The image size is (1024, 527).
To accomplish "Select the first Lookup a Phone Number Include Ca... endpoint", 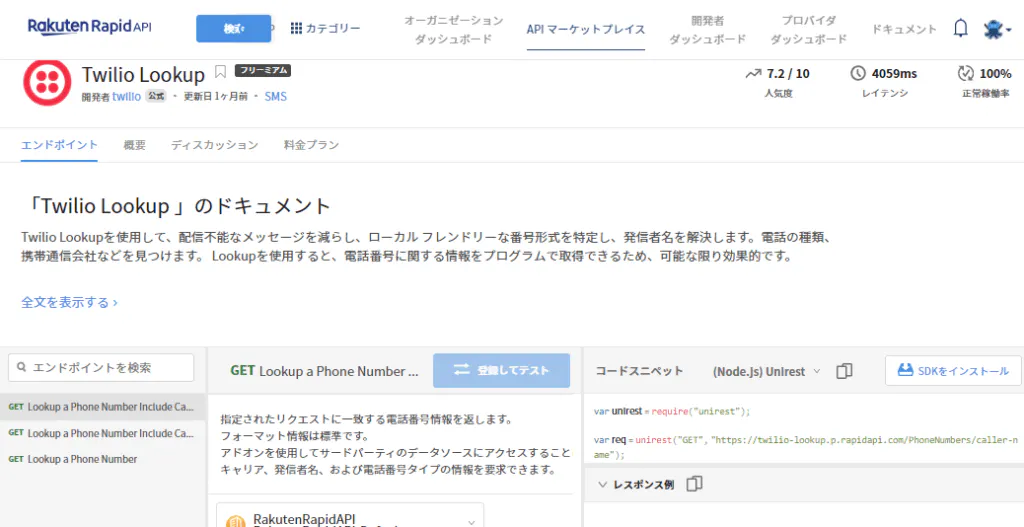I will [x=103, y=407].
